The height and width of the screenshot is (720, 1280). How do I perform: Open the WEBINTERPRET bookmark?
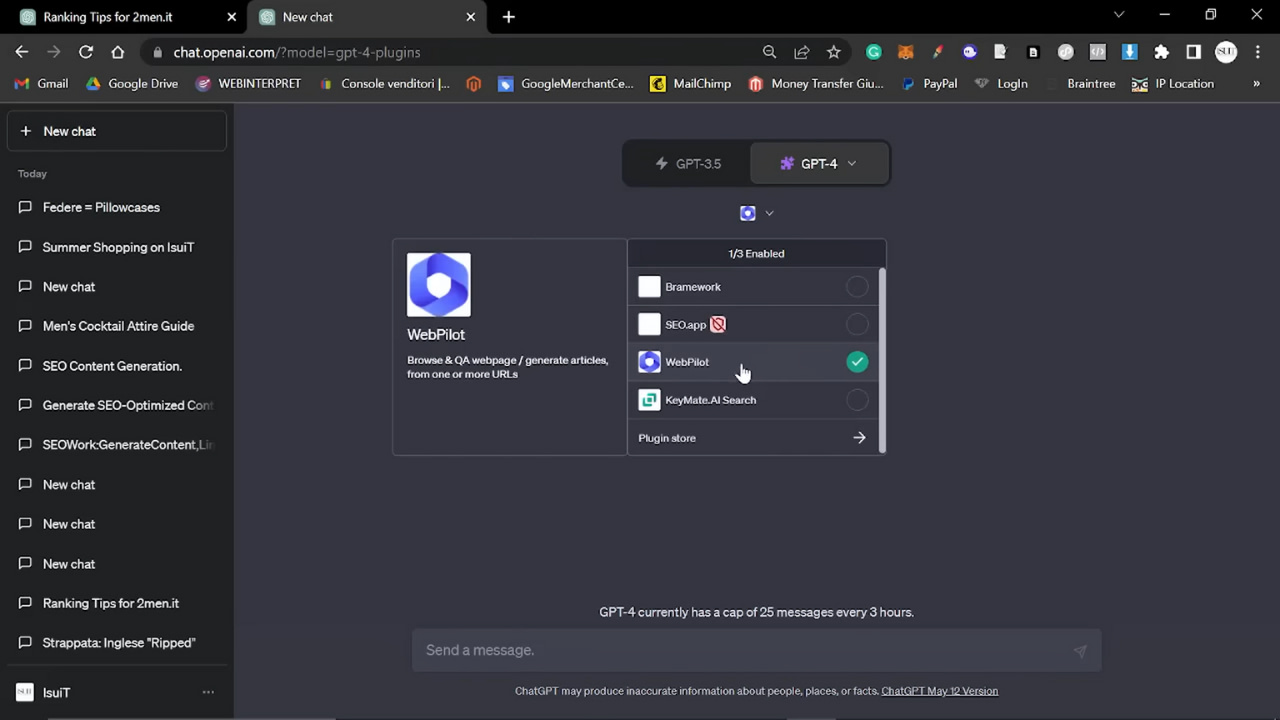[x=248, y=84]
